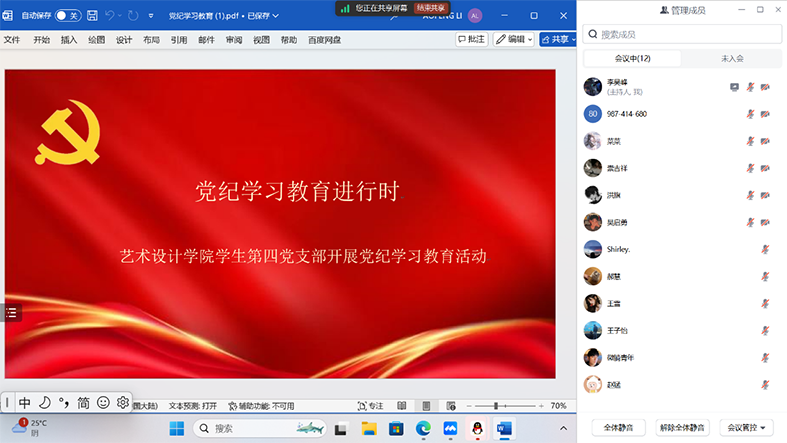Open the IME emoji smiley panel
Image resolution: width=787 pixels, height=443 pixels.
coord(103,402)
